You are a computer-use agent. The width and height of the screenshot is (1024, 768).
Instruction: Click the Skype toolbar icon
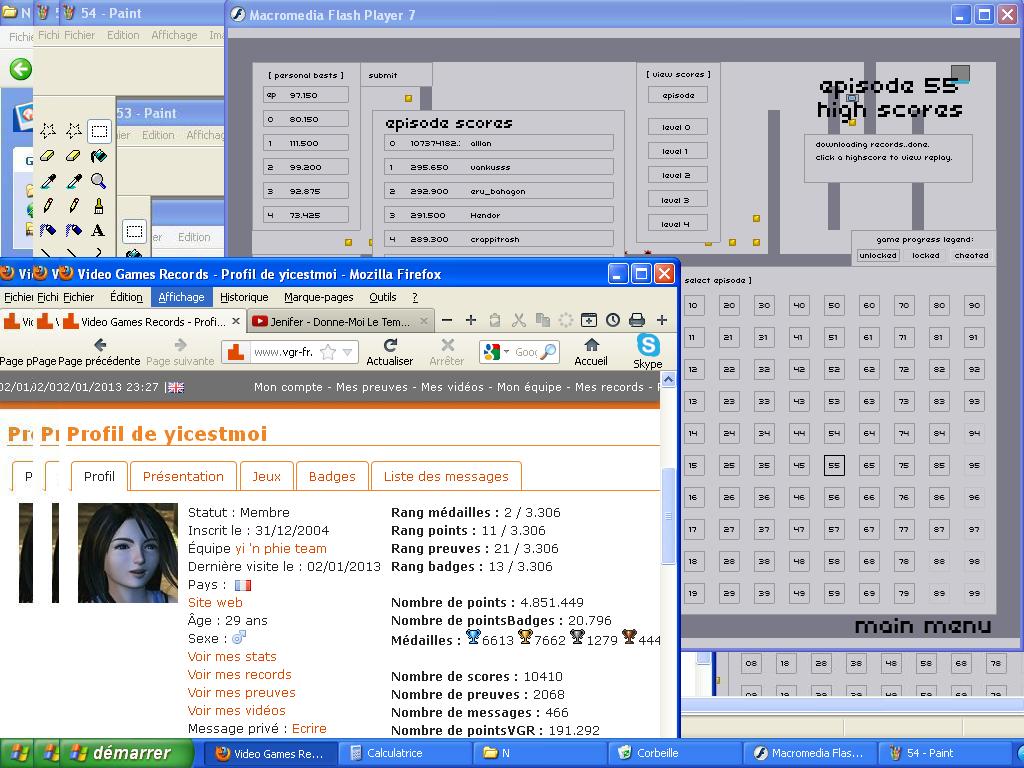tap(648, 345)
